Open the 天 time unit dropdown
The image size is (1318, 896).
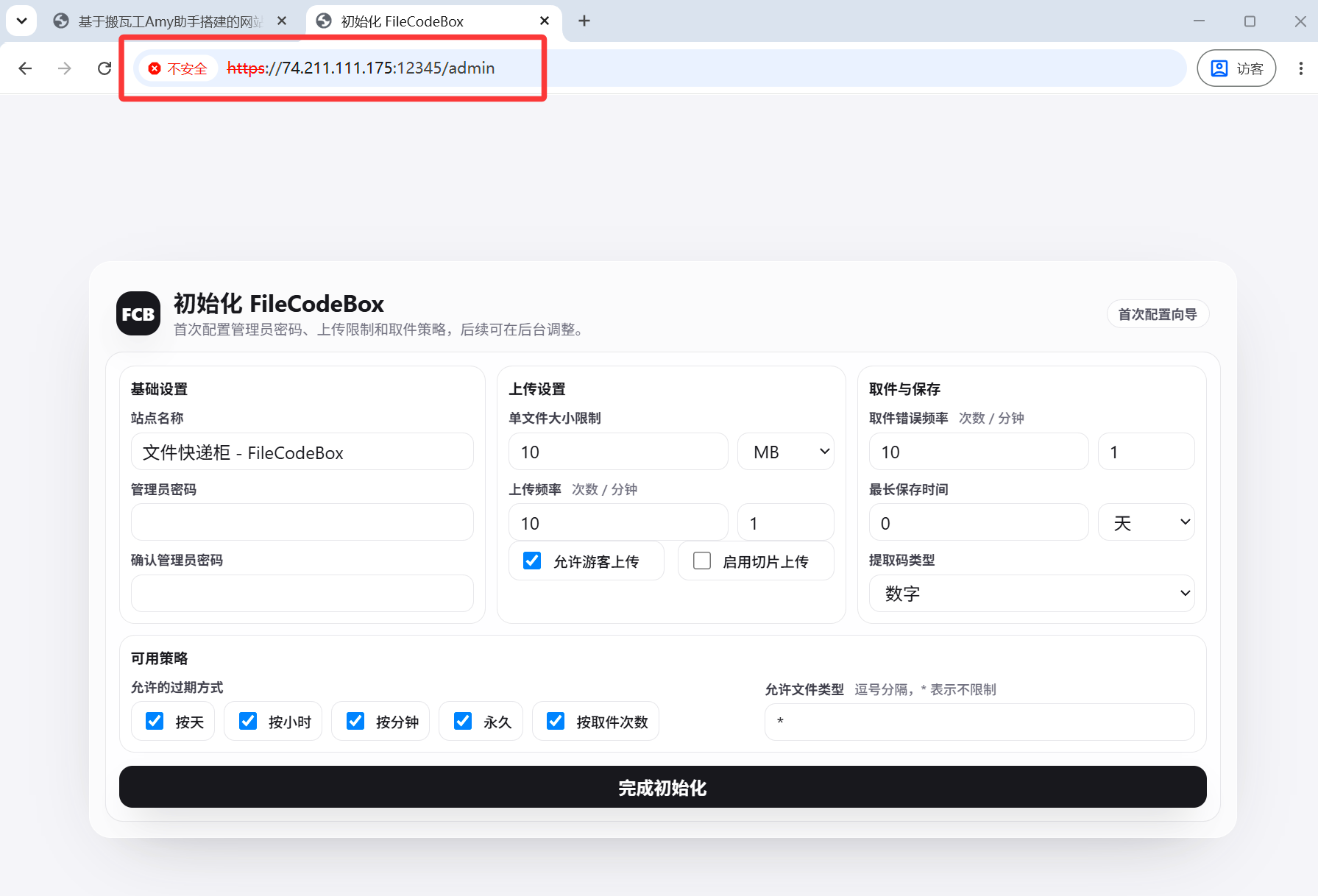click(x=1147, y=522)
